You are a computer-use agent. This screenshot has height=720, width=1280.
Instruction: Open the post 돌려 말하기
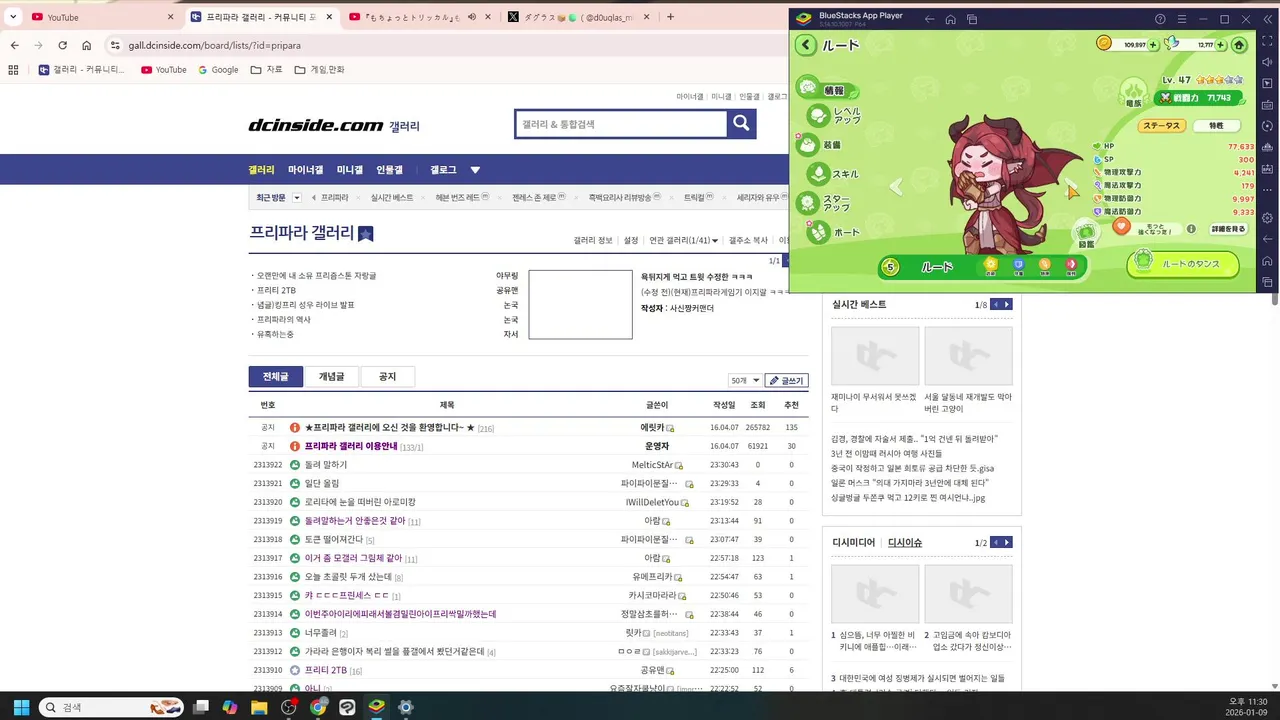click(x=326, y=465)
